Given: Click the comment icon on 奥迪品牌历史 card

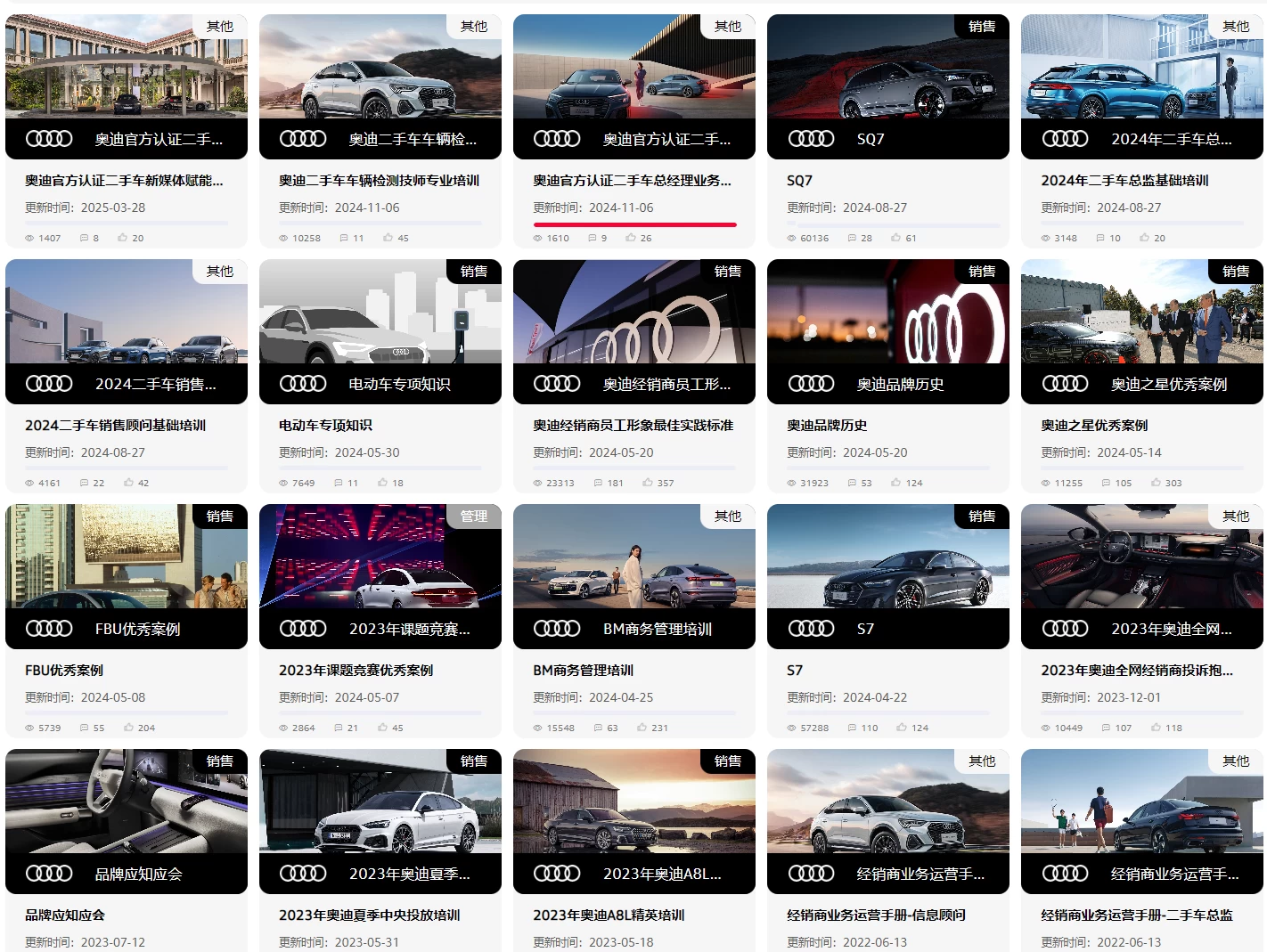Looking at the screenshot, I should [x=852, y=483].
